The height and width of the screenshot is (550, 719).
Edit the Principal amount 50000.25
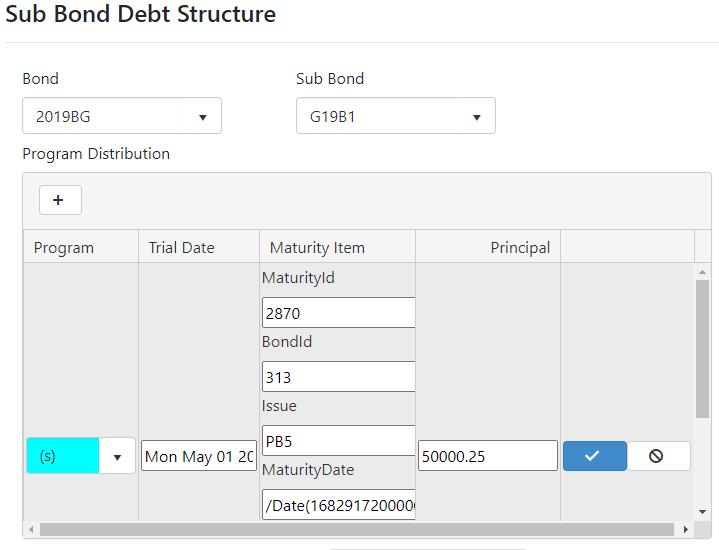(487, 456)
